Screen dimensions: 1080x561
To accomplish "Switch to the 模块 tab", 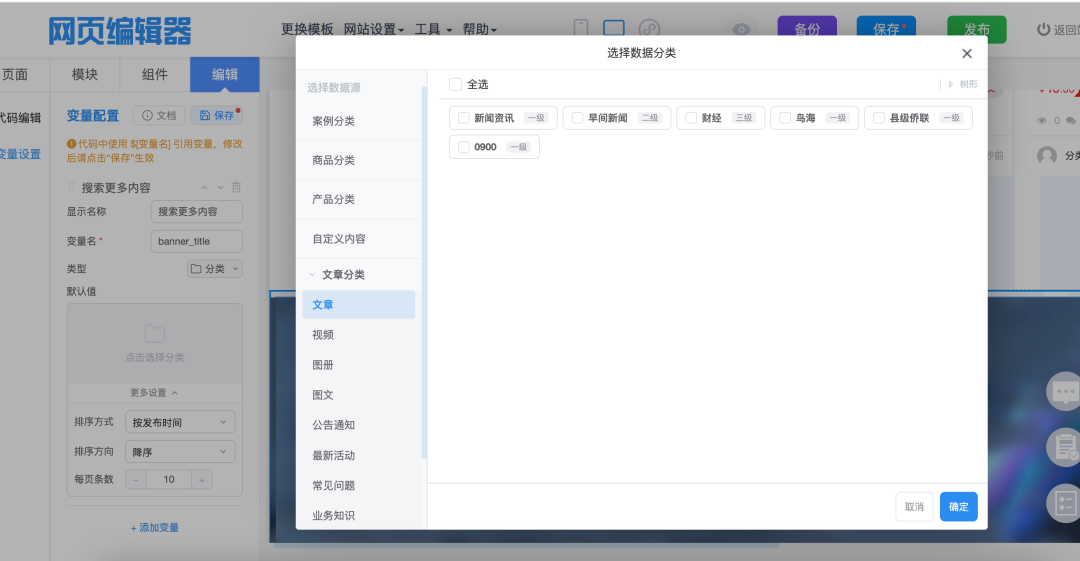I will point(85,74).
